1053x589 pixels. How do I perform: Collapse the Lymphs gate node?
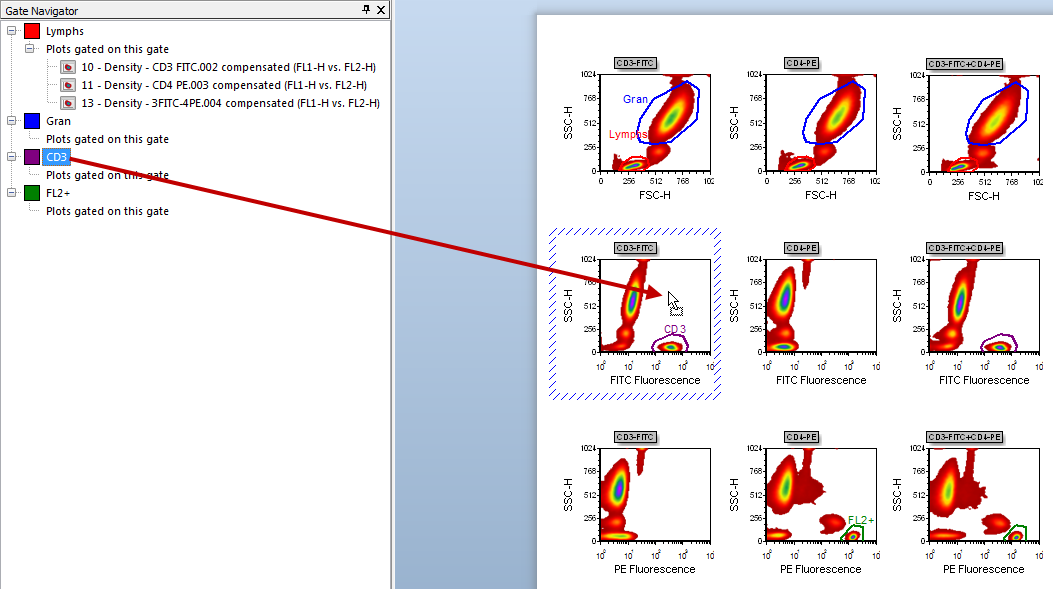click(11, 31)
